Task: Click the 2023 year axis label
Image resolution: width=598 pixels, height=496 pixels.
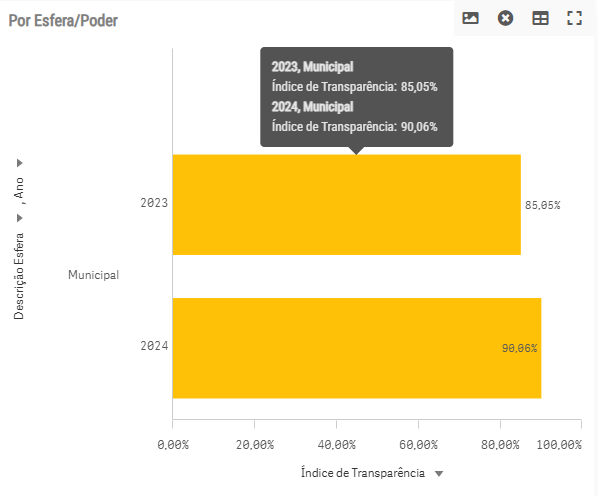Action: (x=154, y=203)
